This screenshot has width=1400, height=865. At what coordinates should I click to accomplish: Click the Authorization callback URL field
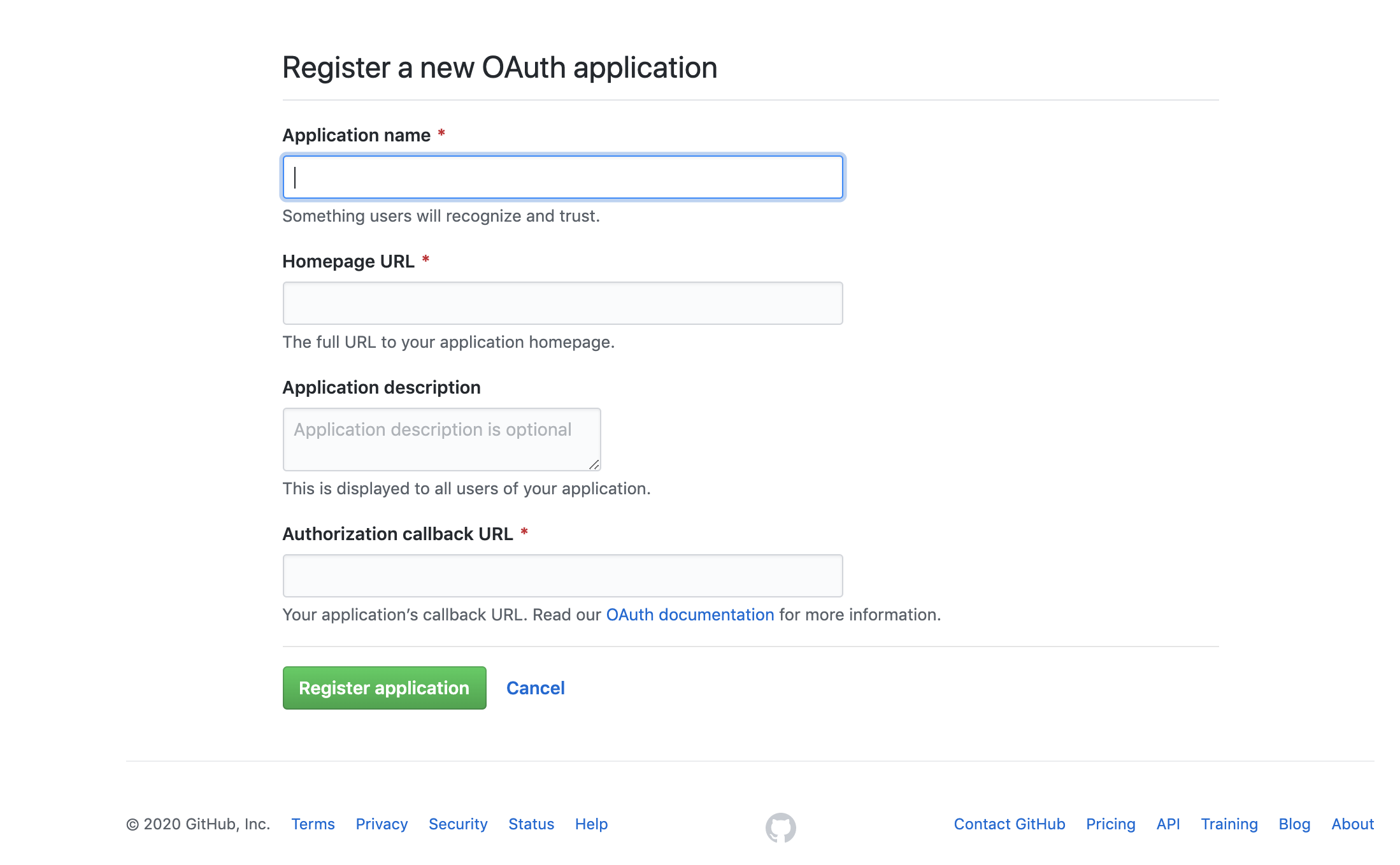[563, 575]
